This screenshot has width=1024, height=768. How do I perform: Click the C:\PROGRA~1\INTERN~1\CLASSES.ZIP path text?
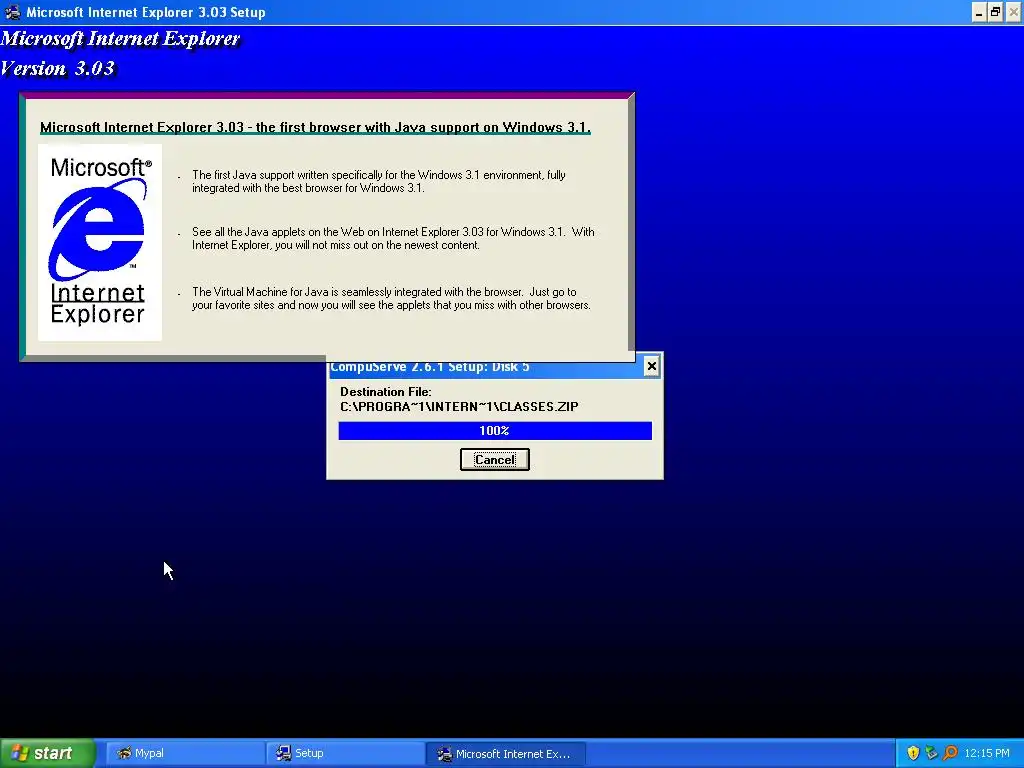(459, 406)
